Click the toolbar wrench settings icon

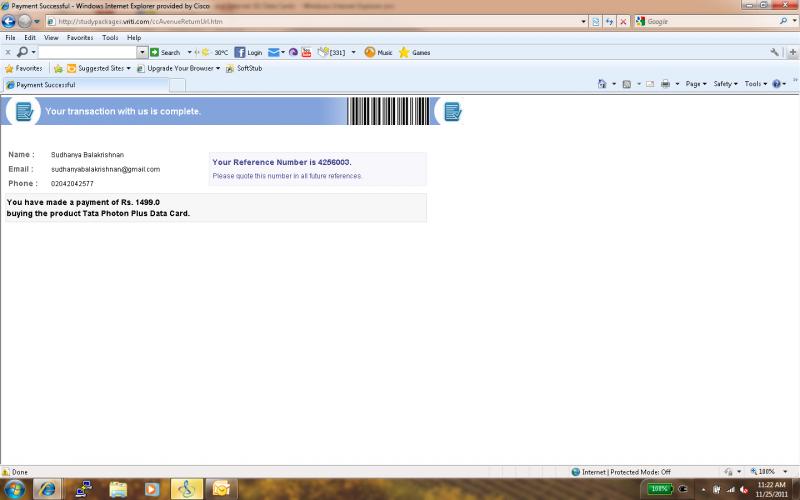click(x=774, y=52)
